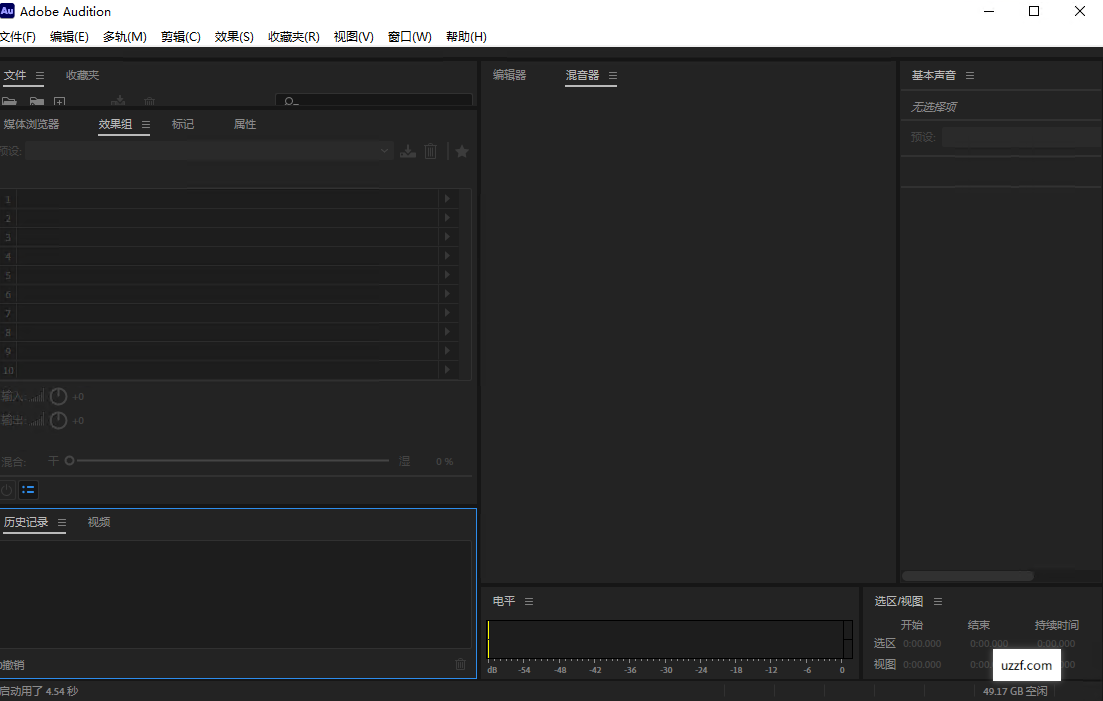Open the 选区/视图 panel menu
1103x701 pixels.
point(937,601)
